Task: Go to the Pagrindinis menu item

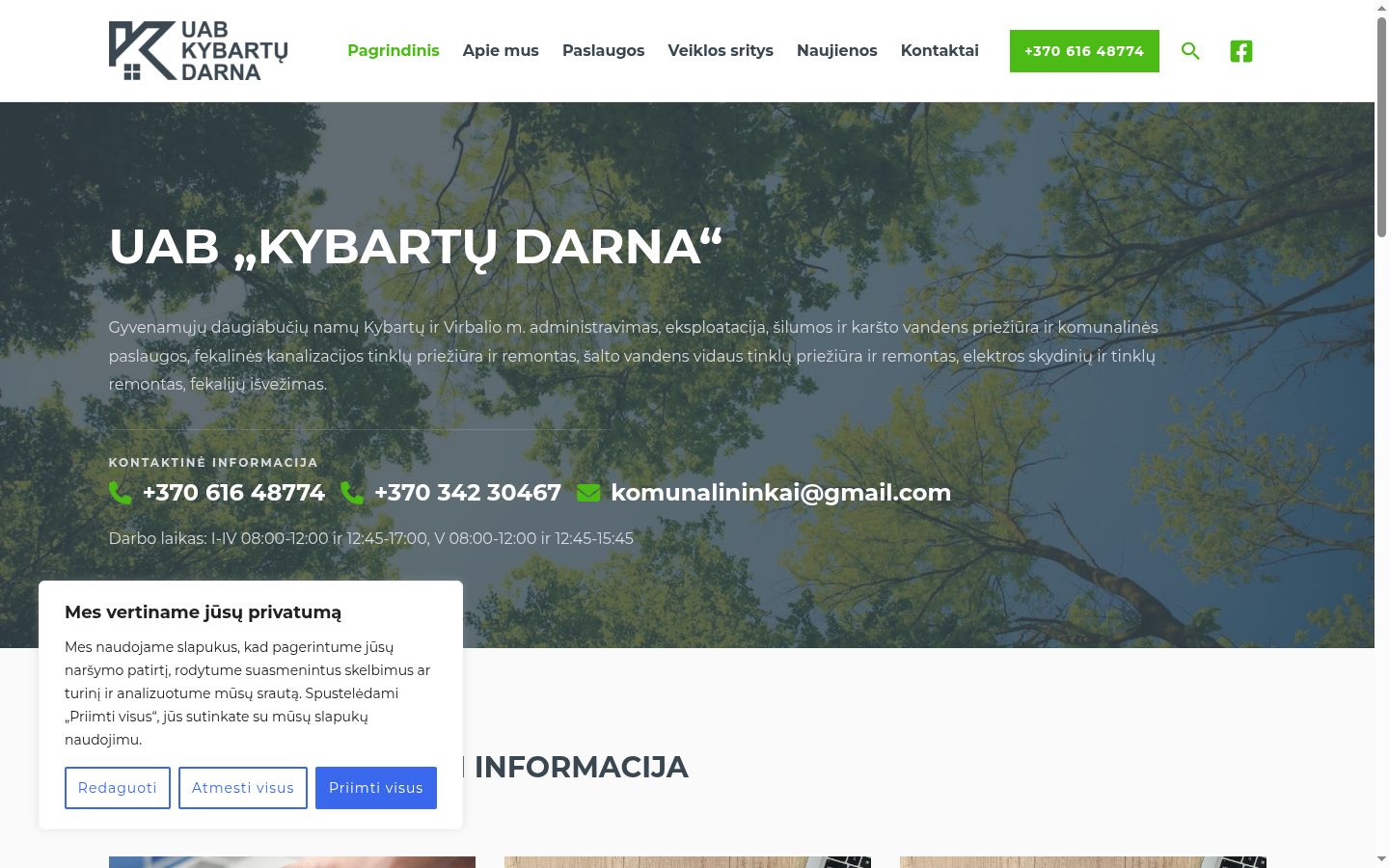Action: coord(394,50)
